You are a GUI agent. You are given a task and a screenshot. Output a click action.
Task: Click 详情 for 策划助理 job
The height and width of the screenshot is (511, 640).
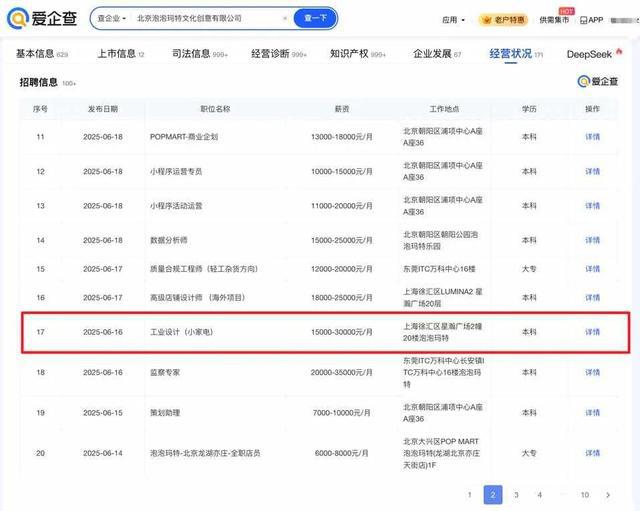click(x=592, y=413)
